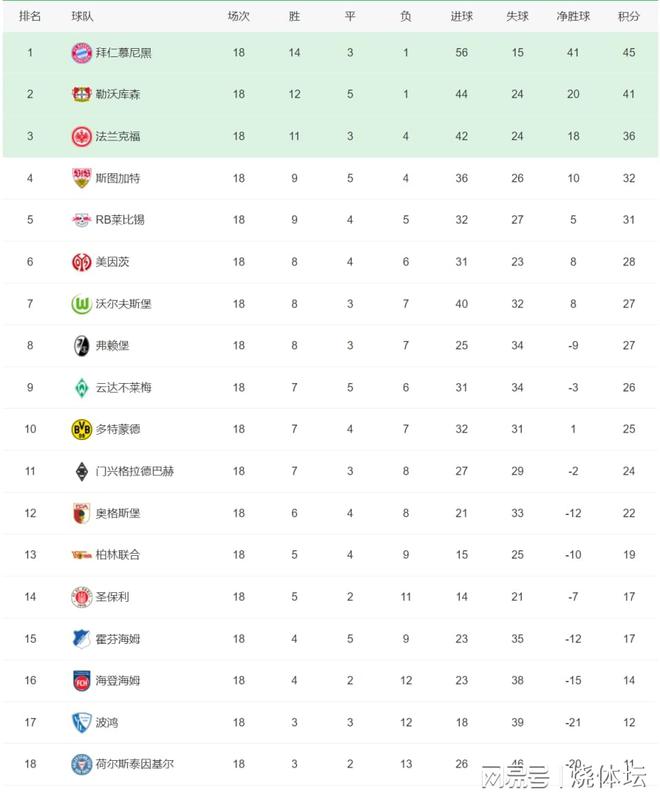Click the 积分 column header
The image size is (660, 800).
click(x=628, y=16)
